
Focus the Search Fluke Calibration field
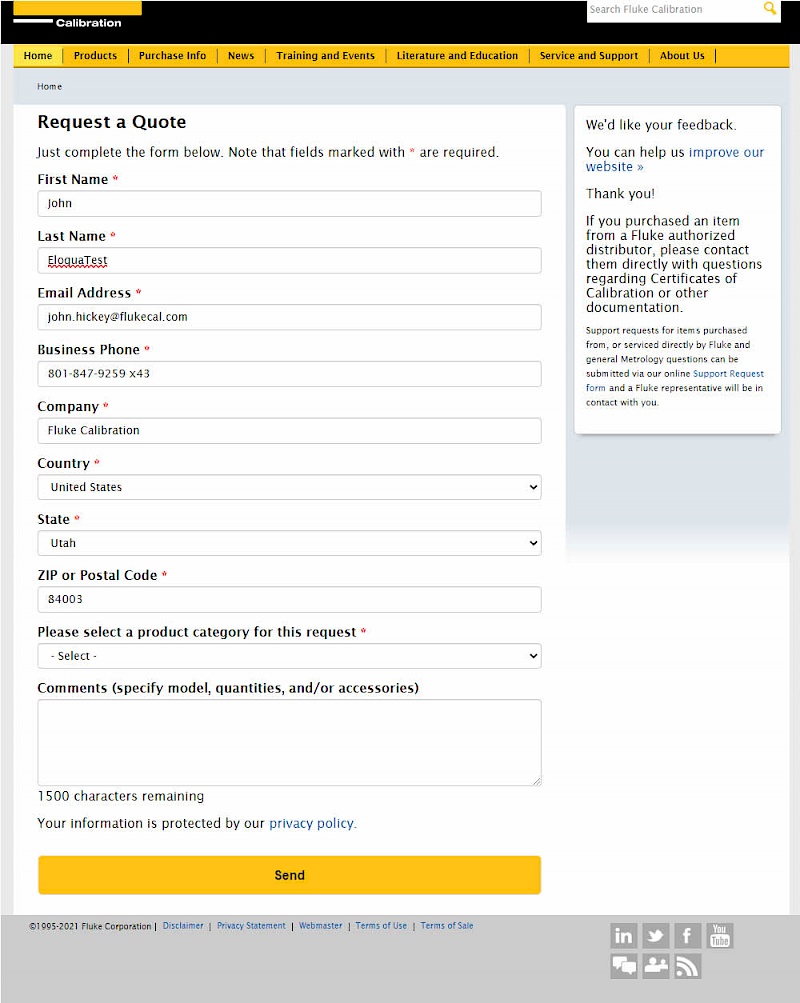pyautogui.click(x=672, y=10)
